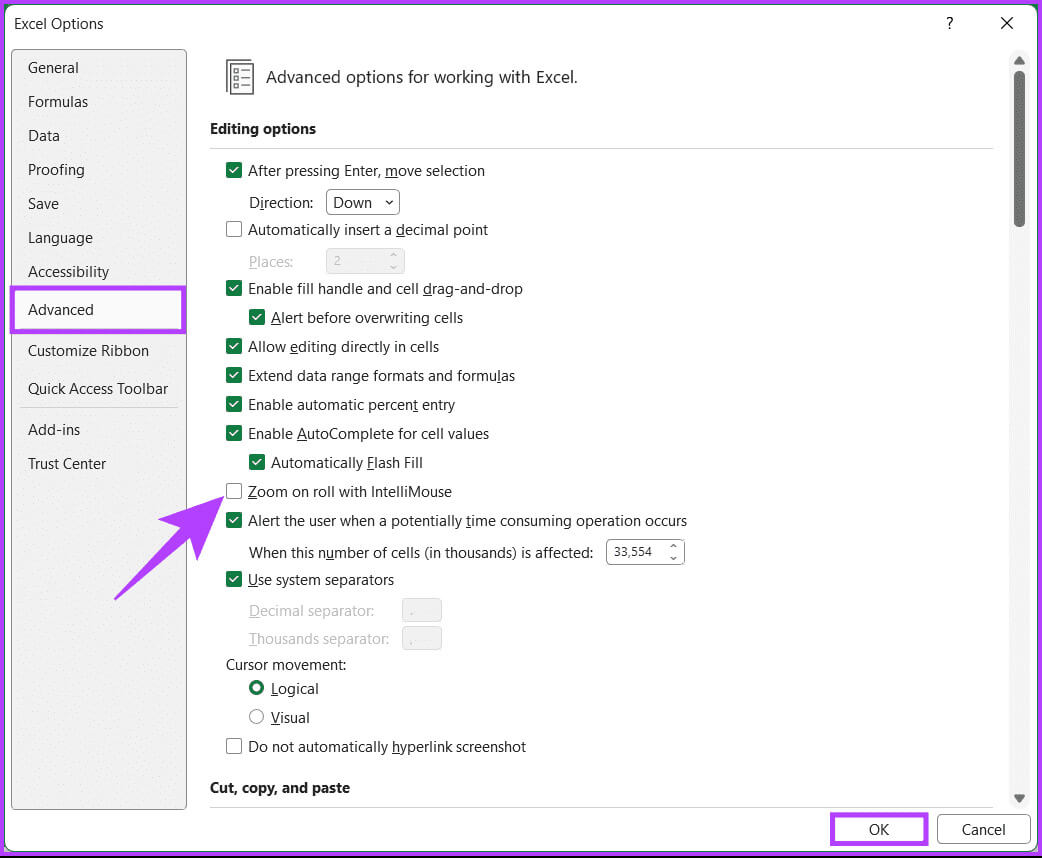
Task: Click the Thousands separator field
Action: click(421, 638)
